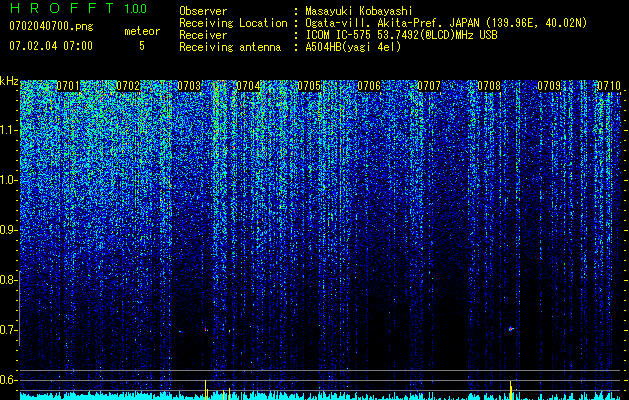
Task: Select antenna value A504HB(yagi 4el)
Action: [353, 47]
